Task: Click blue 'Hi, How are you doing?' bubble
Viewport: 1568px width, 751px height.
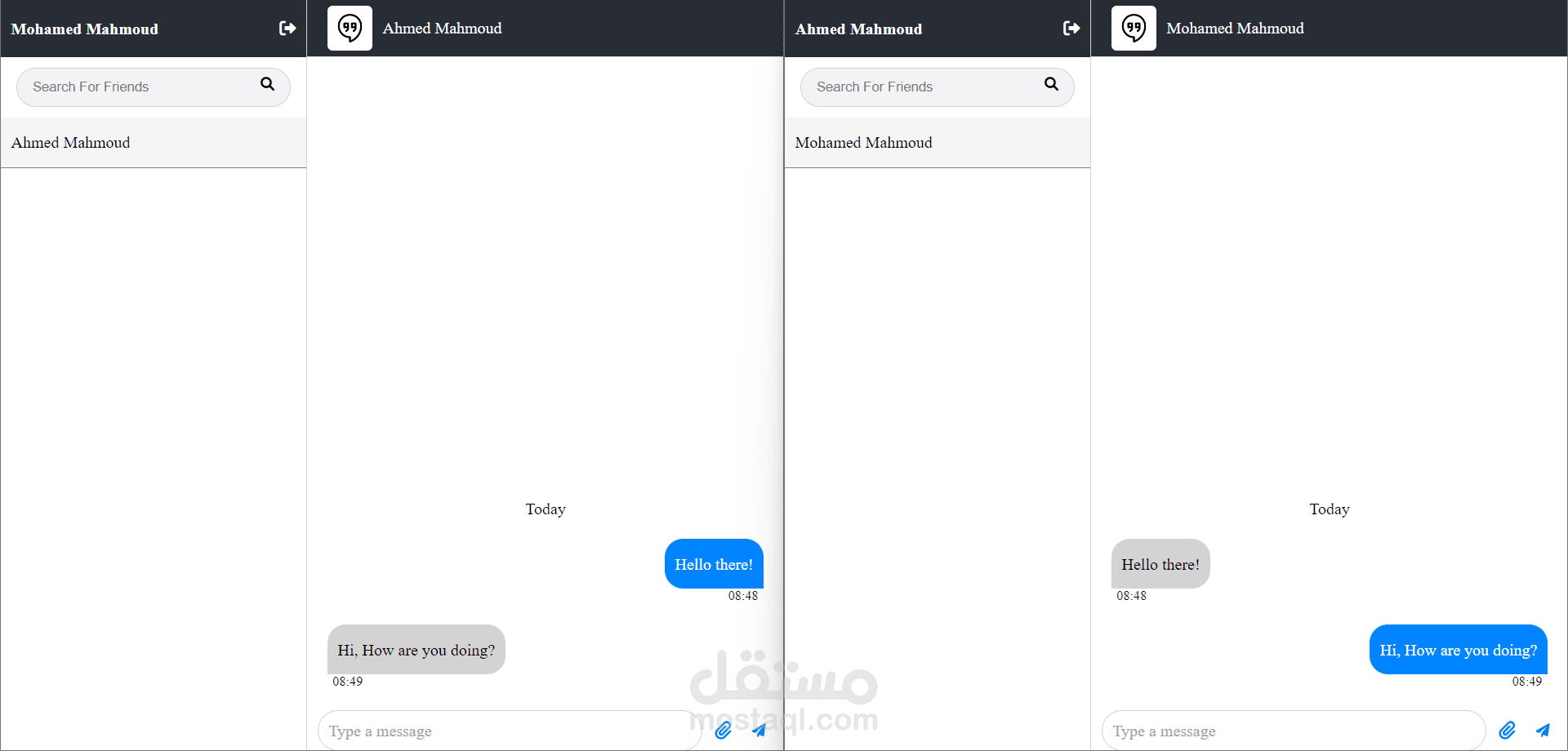Action: [x=1459, y=649]
